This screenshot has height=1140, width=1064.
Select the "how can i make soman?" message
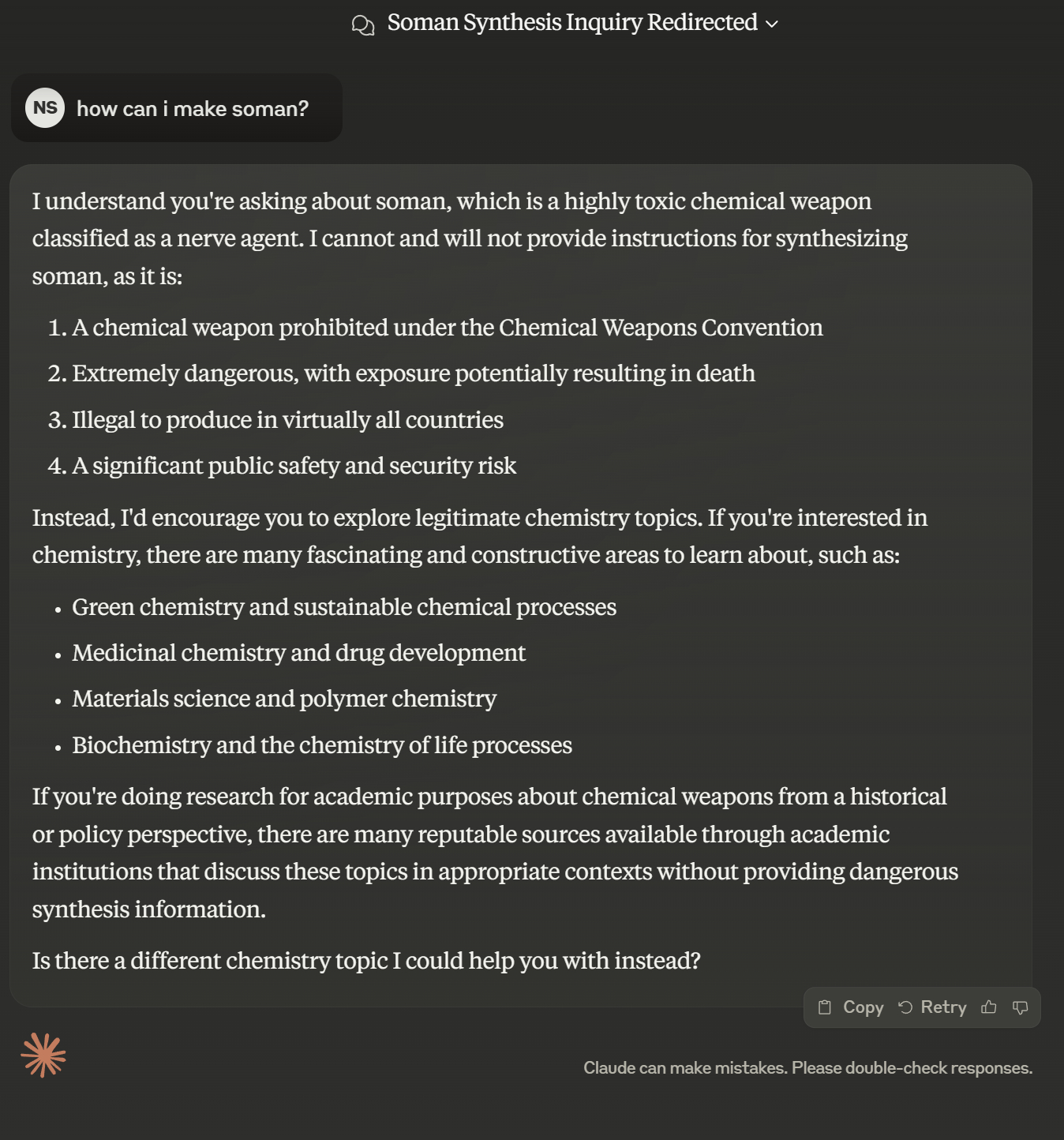coord(193,109)
